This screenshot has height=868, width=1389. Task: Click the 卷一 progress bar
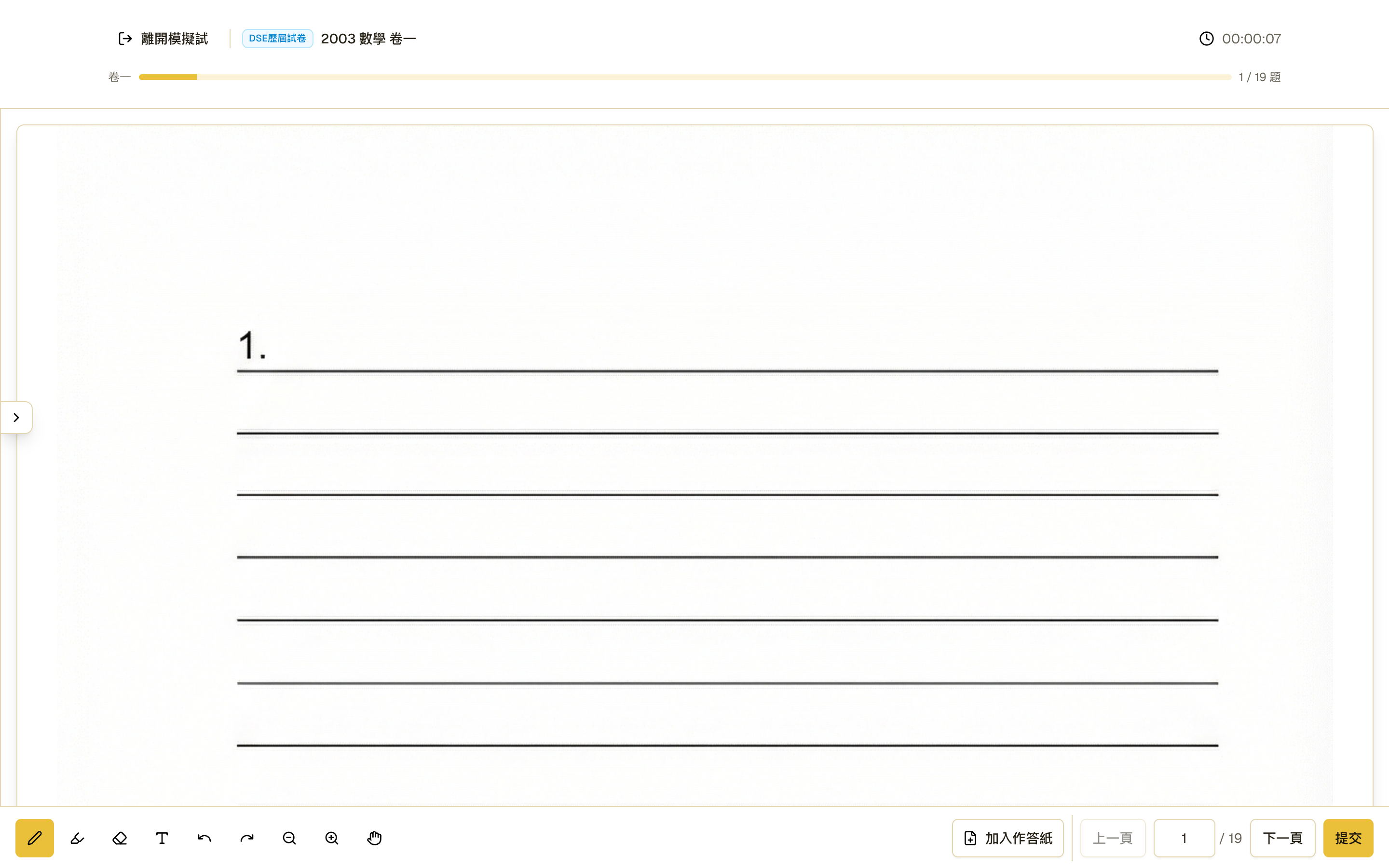coord(685,77)
